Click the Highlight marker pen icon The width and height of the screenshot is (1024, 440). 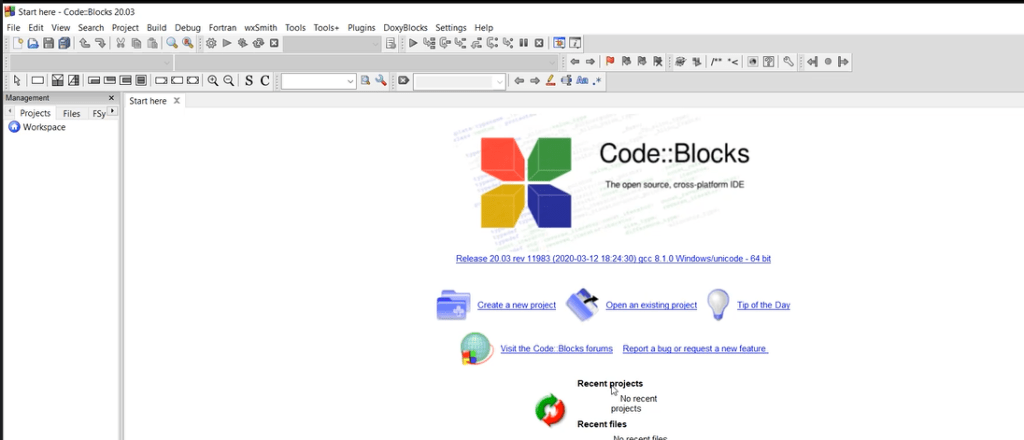tap(550, 80)
